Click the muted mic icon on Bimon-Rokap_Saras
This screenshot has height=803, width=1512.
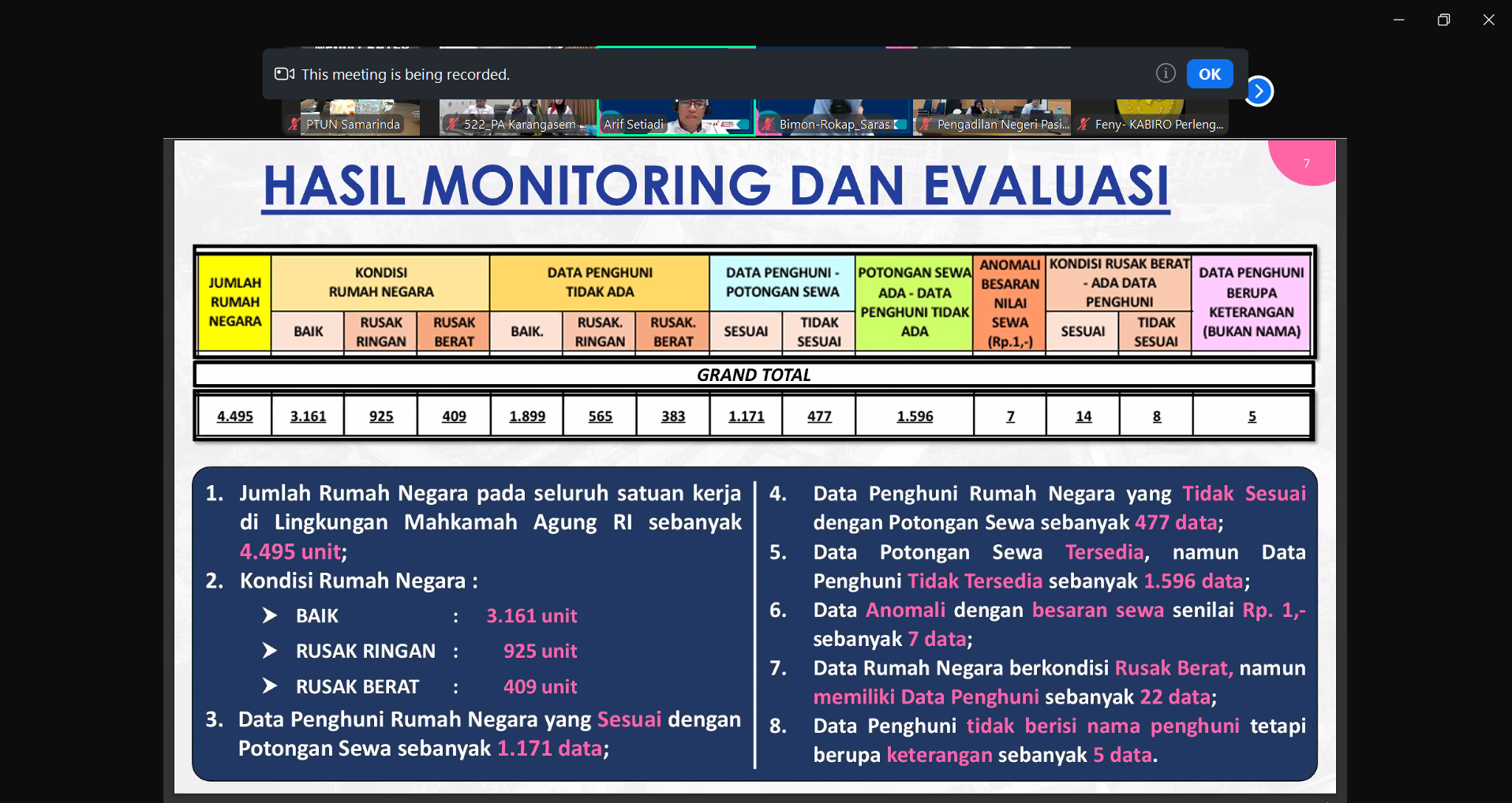pos(767,125)
